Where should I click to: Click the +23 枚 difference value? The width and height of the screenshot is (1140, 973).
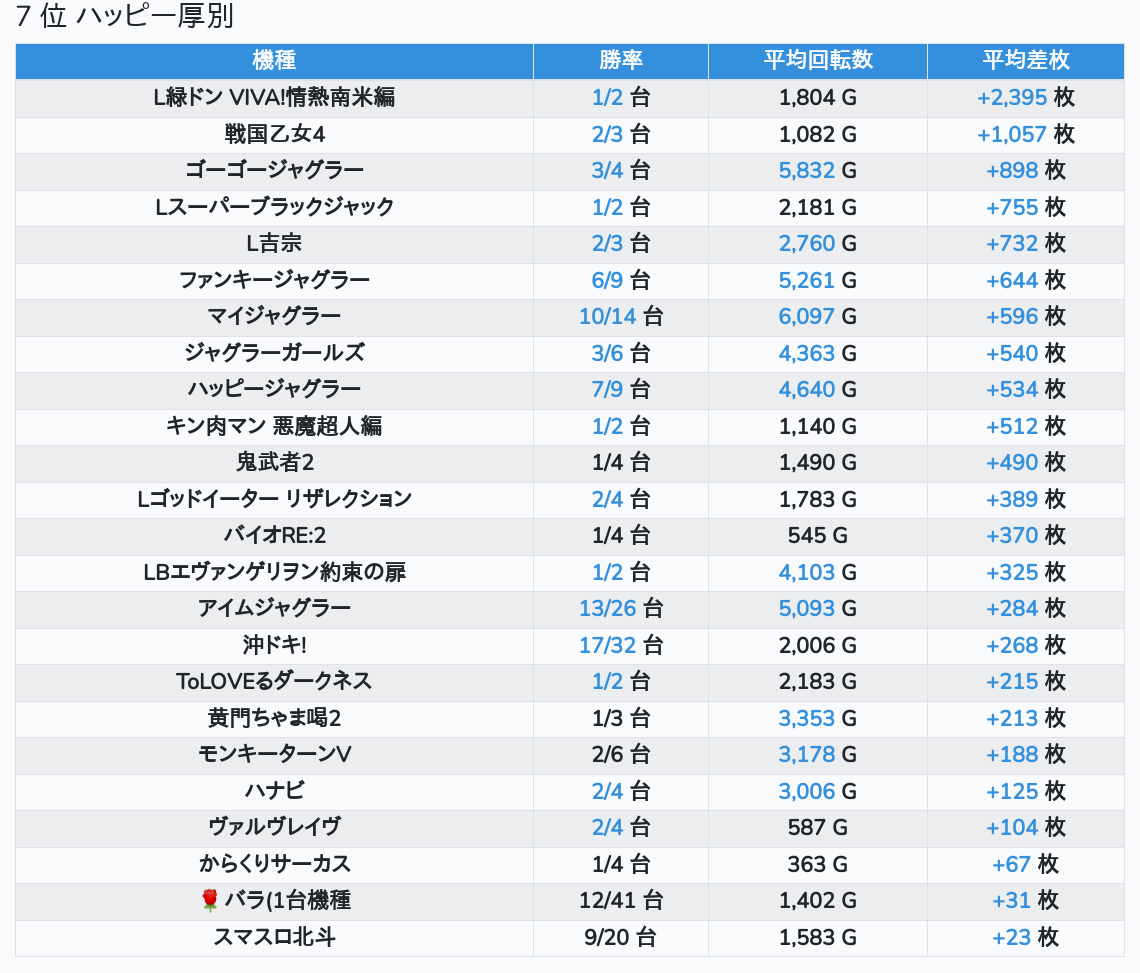click(x=1026, y=937)
